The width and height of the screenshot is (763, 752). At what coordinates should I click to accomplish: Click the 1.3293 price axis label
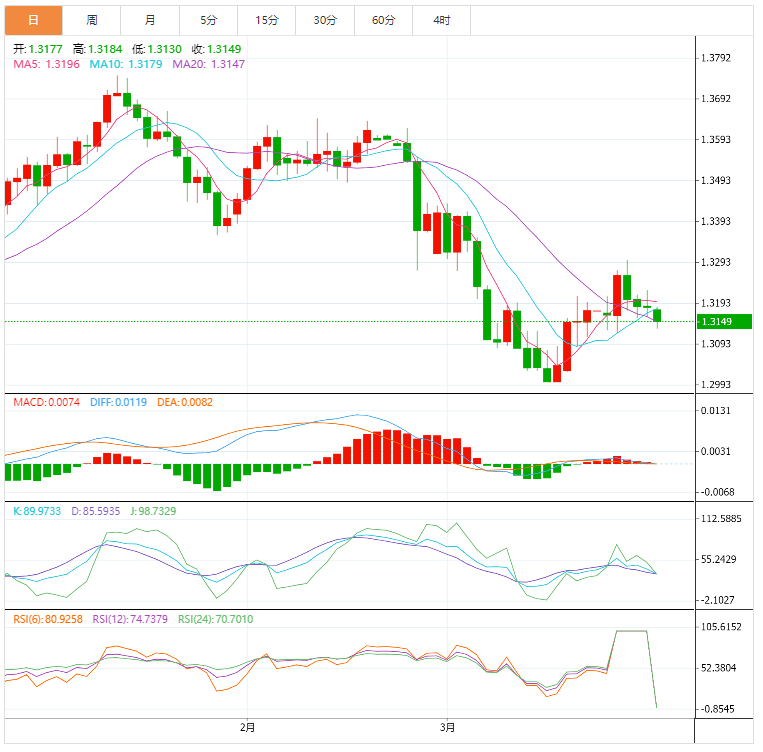coord(715,262)
